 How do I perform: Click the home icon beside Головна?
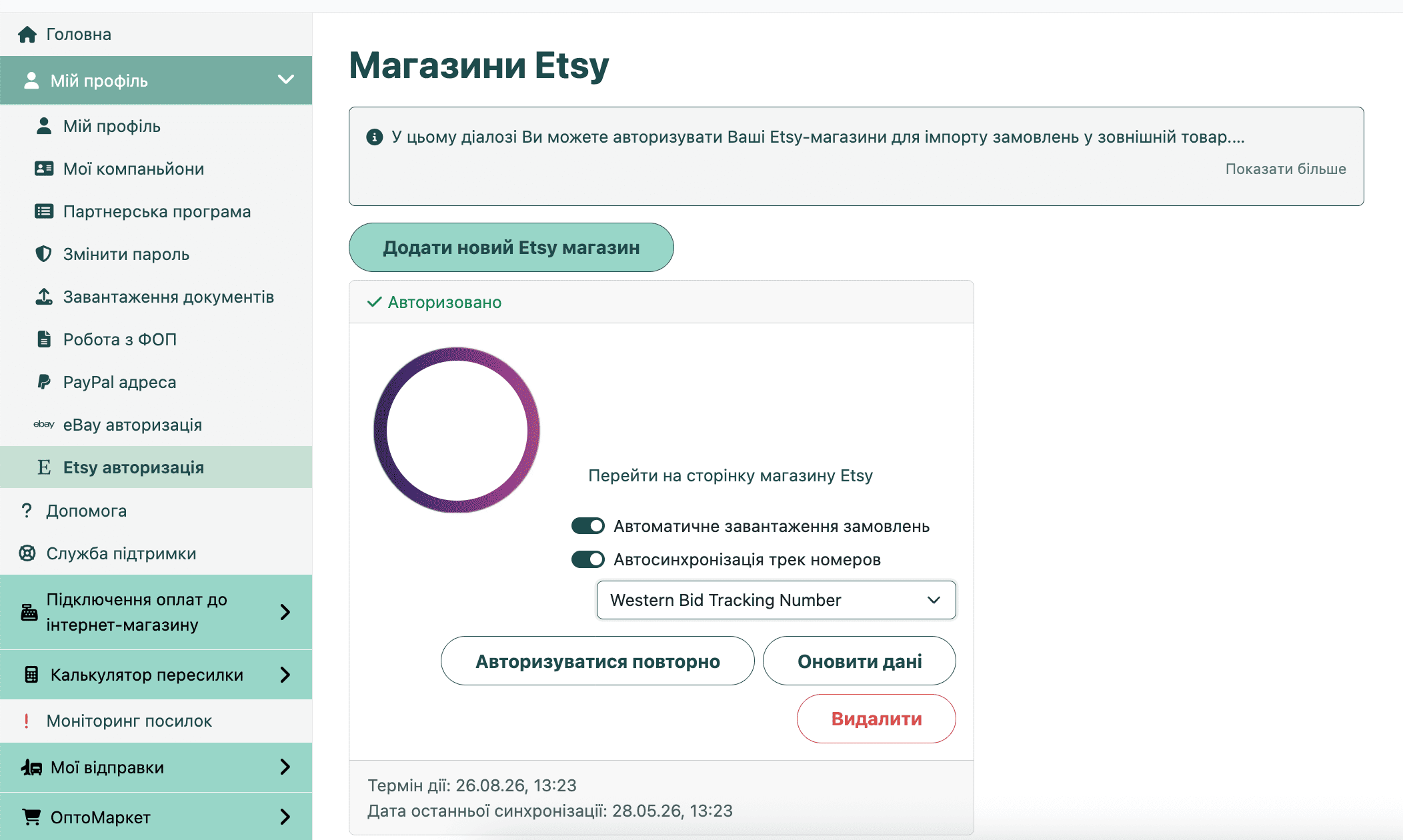click(x=27, y=34)
